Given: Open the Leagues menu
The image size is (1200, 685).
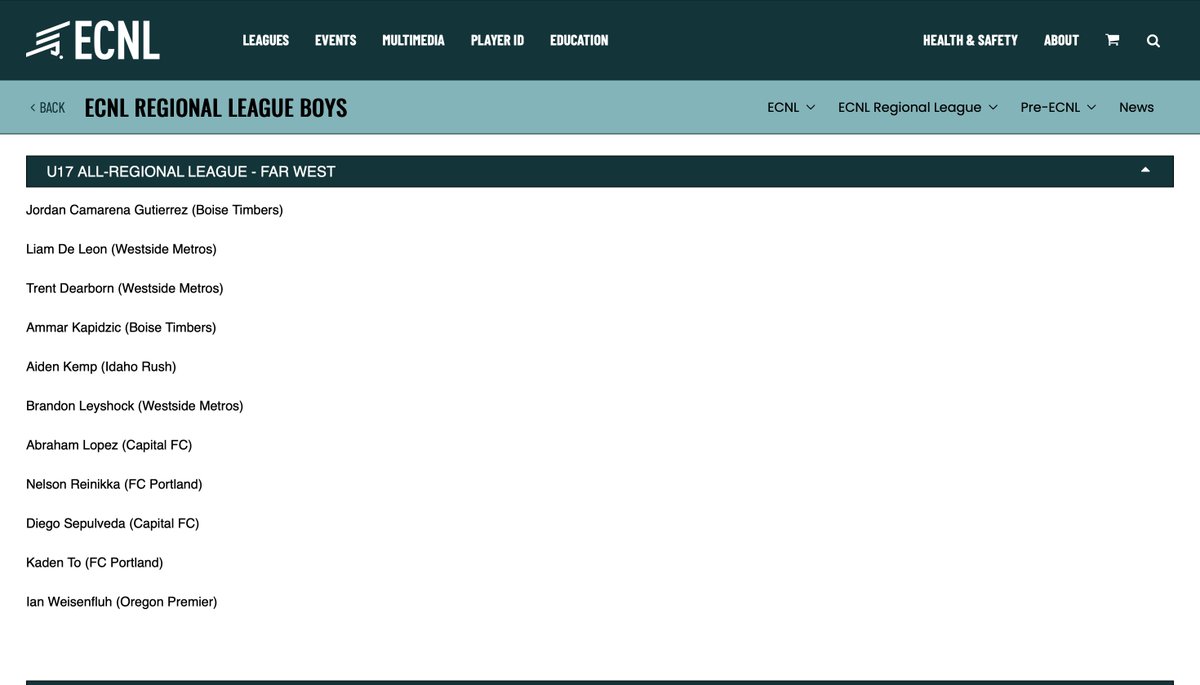Looking at the screenshot, I should [266, 40].
